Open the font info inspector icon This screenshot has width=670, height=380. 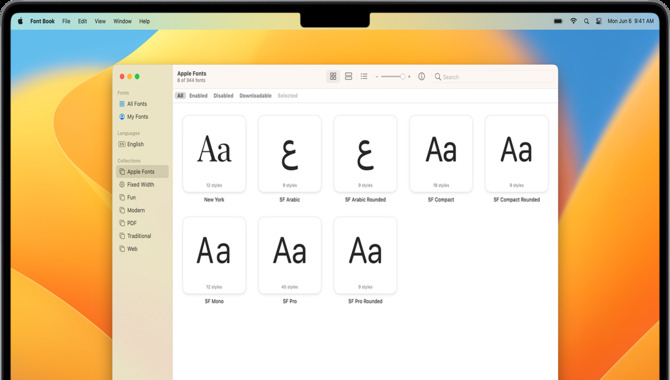point(421,77)
